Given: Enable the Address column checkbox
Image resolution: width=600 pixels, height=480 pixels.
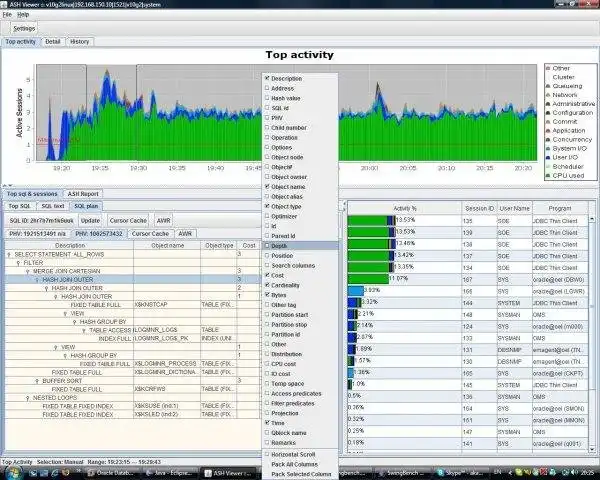Looking at the screenshot, I should click(267, 88).
